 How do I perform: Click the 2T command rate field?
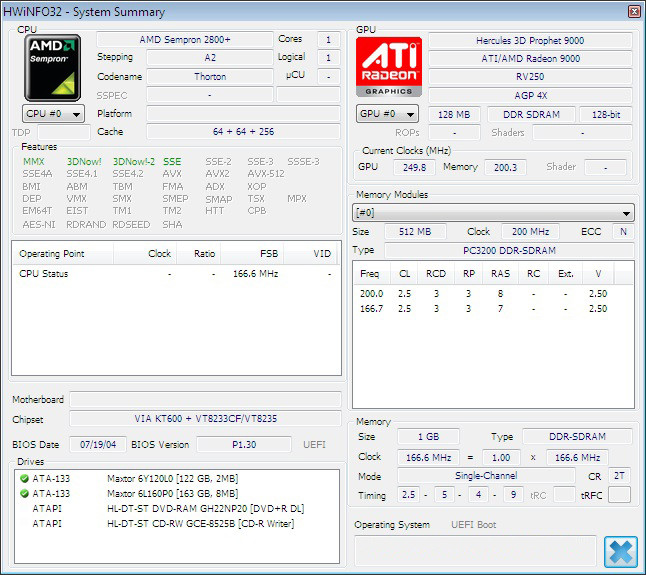click(619, 476)
